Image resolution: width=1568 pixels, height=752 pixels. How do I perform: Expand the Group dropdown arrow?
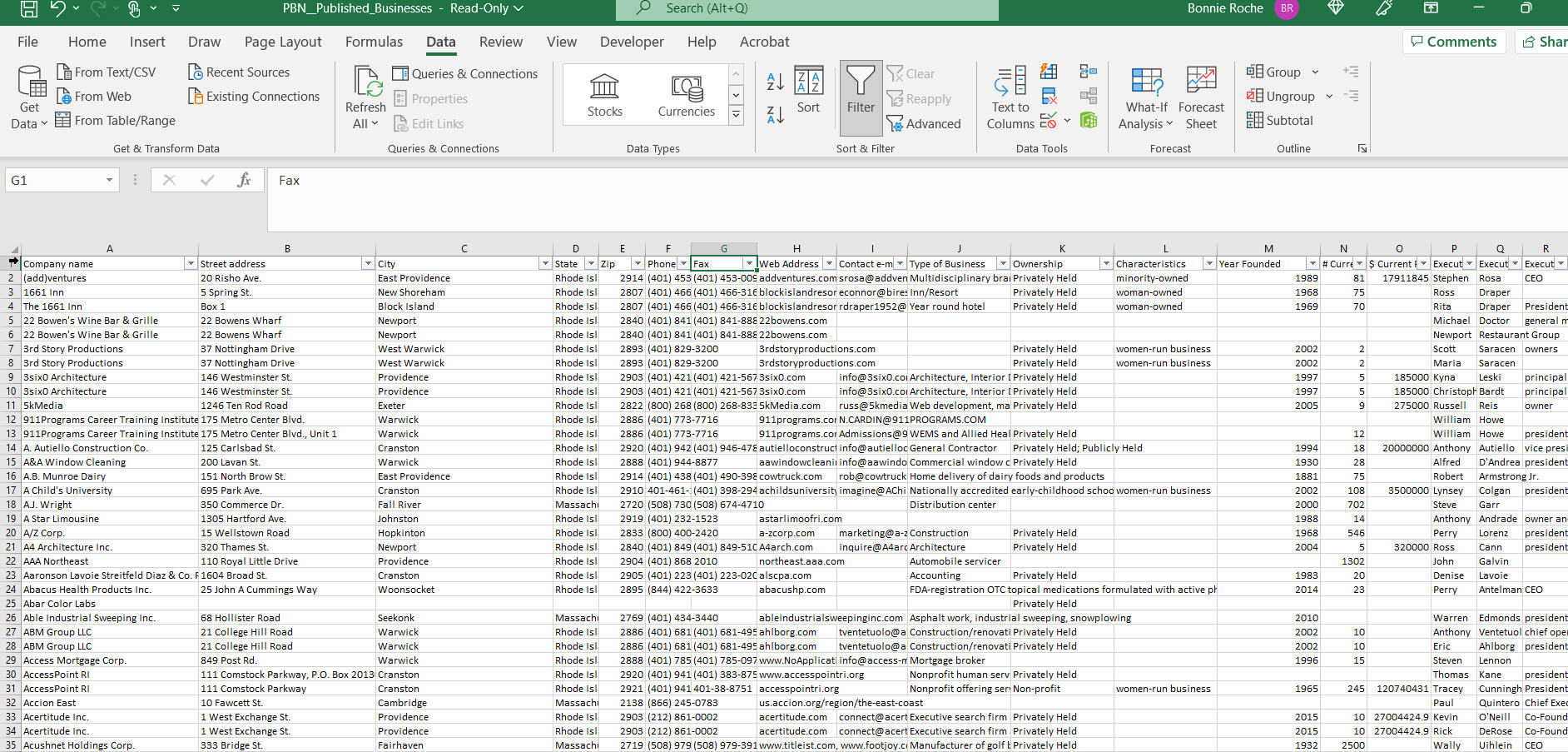pos(1316,72)
